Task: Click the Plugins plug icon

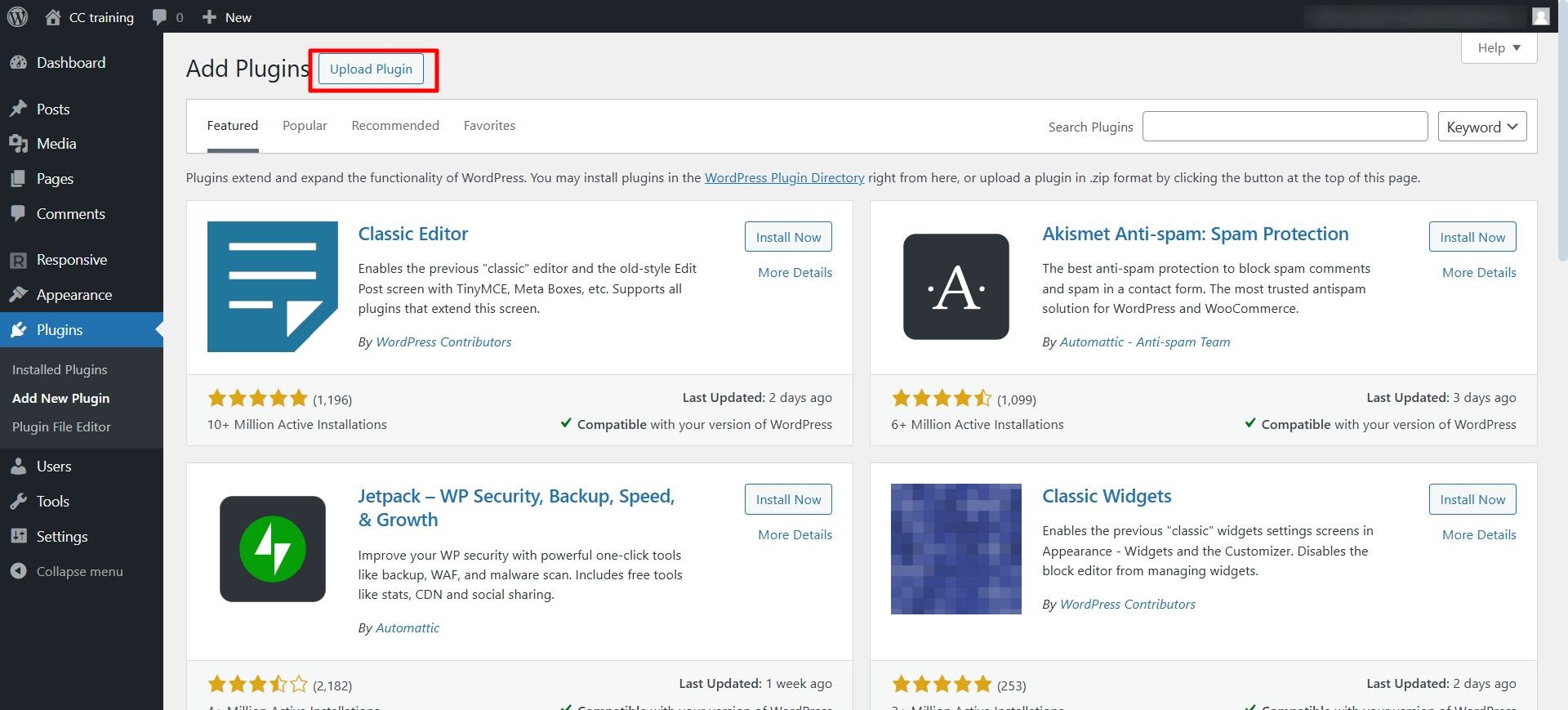Action: coord(18,330)
